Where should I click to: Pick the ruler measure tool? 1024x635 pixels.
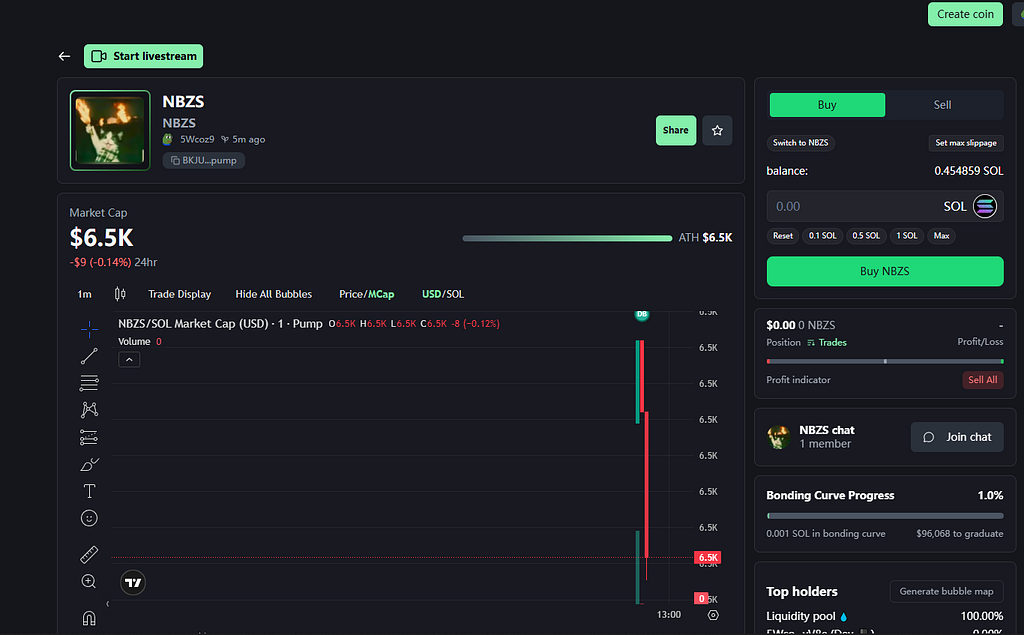click(89, 554)
